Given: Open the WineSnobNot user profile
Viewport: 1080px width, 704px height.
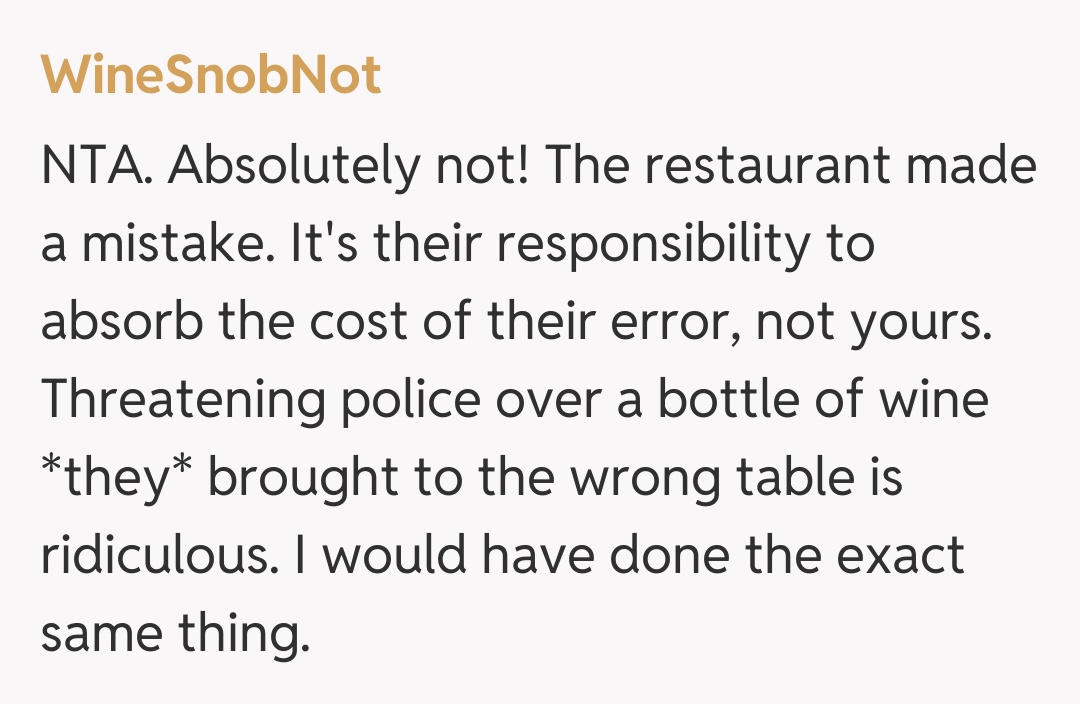Looking at the screenshot, I should click(211, 75).
